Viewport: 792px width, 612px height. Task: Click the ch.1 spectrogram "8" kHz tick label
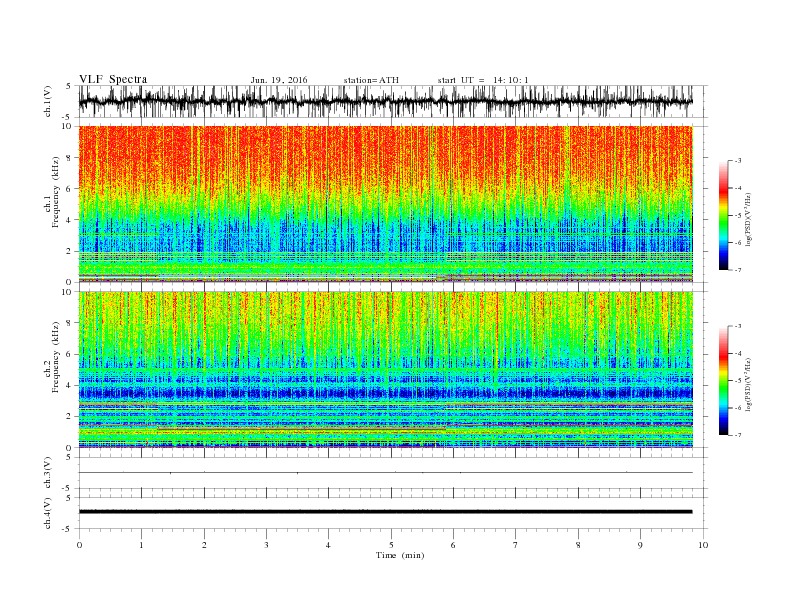pyautogui.click(x=70, y=158)
